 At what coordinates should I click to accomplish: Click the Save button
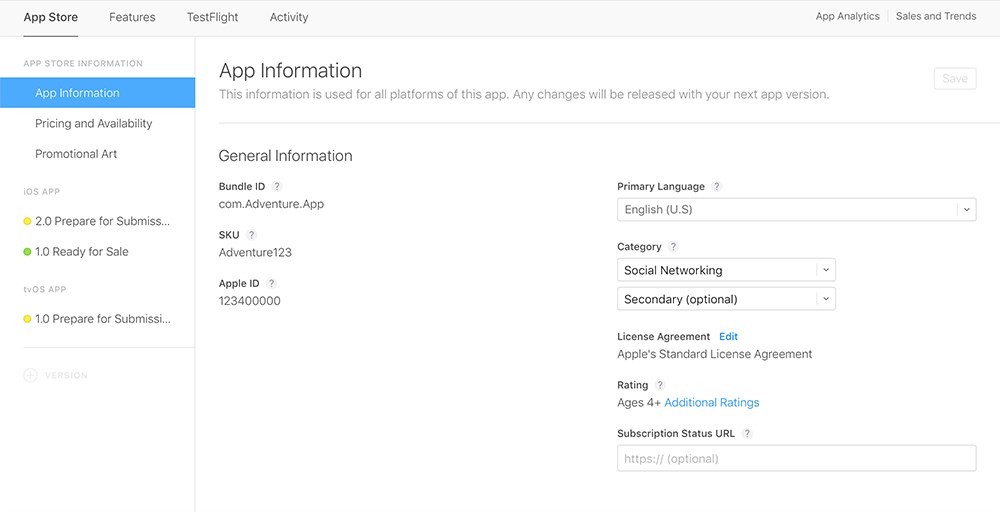coord(955,78)
